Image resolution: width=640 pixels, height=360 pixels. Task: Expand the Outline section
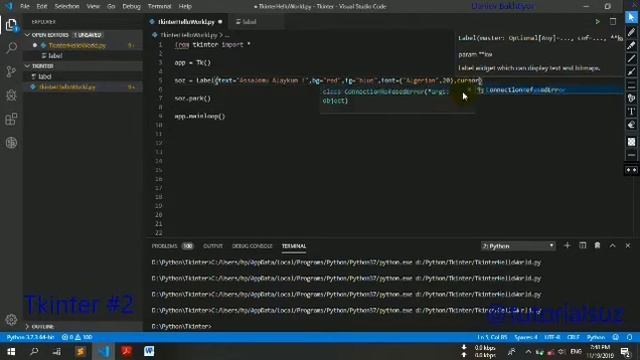tap(83, 327)
